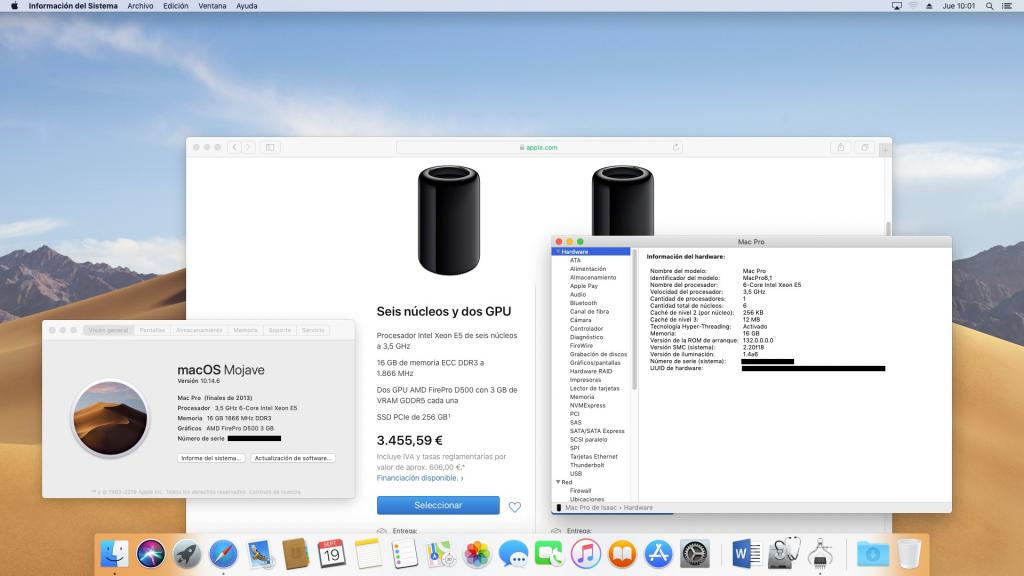Open Notes app in the Dock
The width and height of the screenshot is (1024, 576).
pyautogui.click(x=368, y=554)
